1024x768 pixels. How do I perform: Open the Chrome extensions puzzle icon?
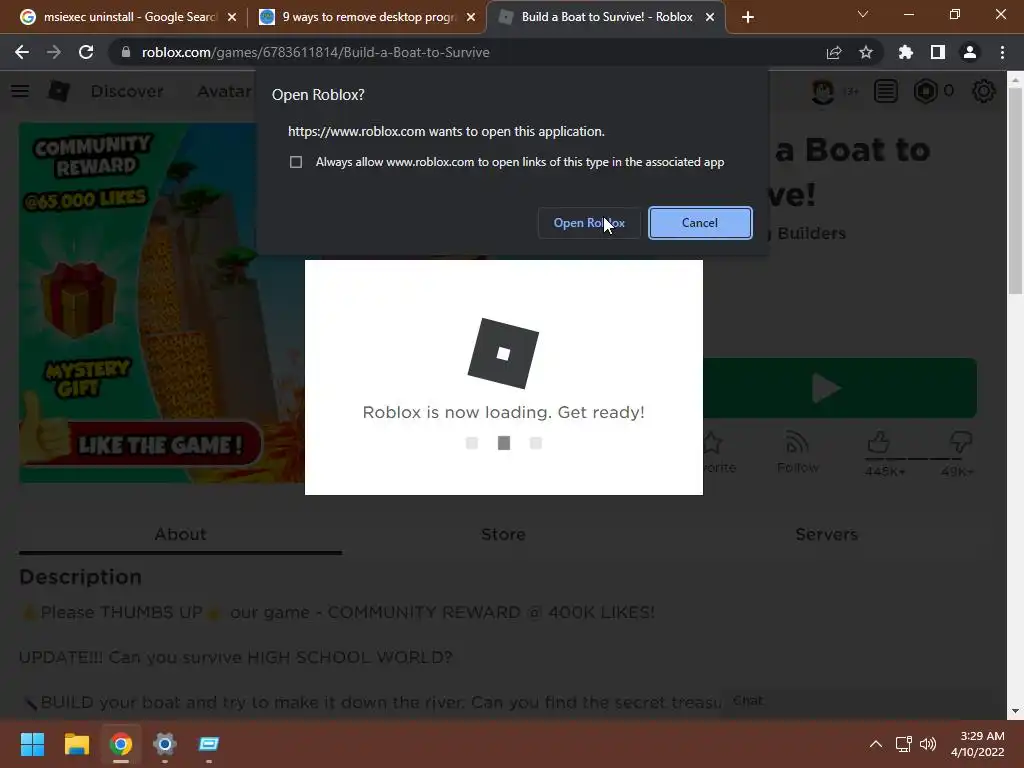(906, 52)
